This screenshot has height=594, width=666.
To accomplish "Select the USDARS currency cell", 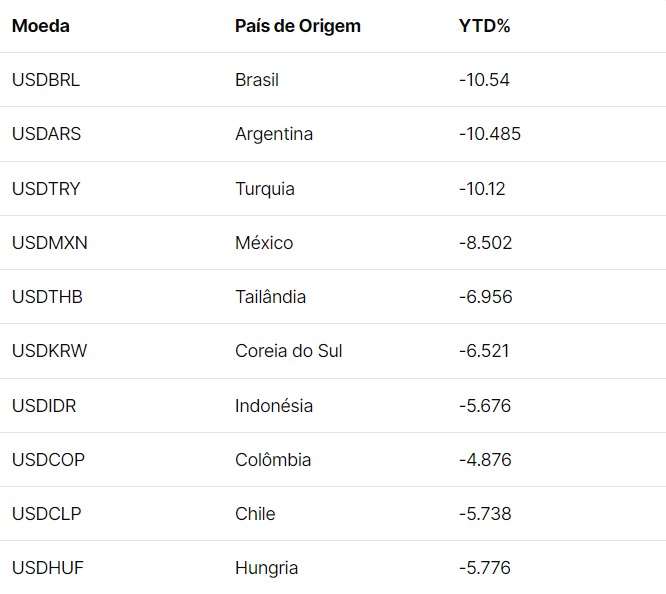I will tap(46, 134).
